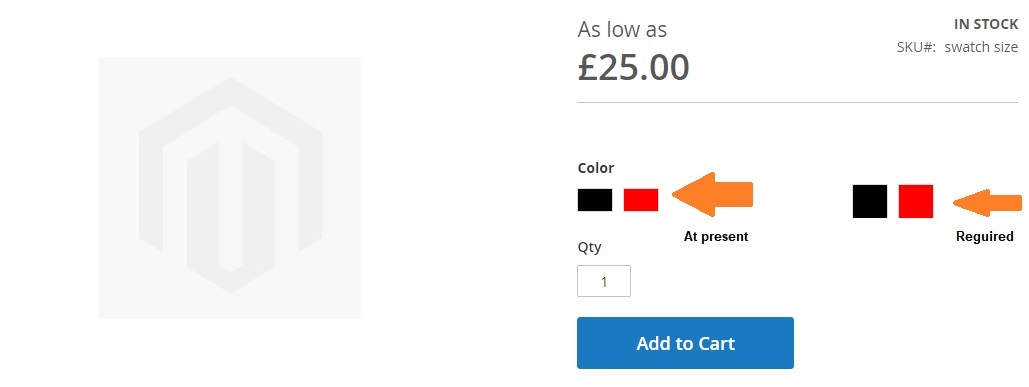Select the swatch size SKU value
1029x387 pixels.
[x=981, y=47]
